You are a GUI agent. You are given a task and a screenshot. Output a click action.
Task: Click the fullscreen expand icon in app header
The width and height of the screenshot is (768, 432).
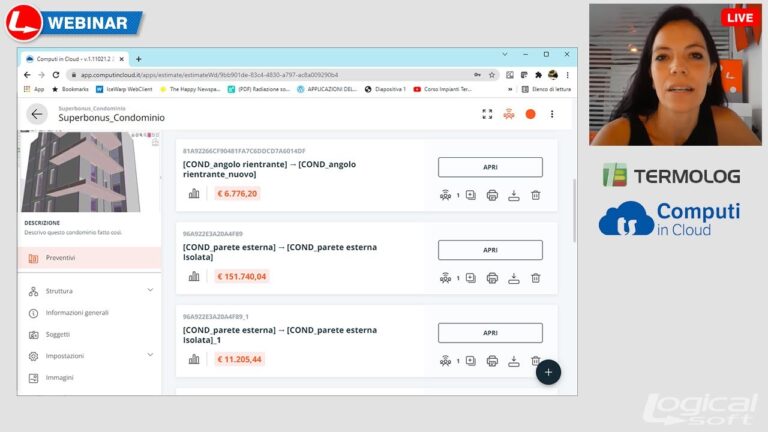[487, 114]
